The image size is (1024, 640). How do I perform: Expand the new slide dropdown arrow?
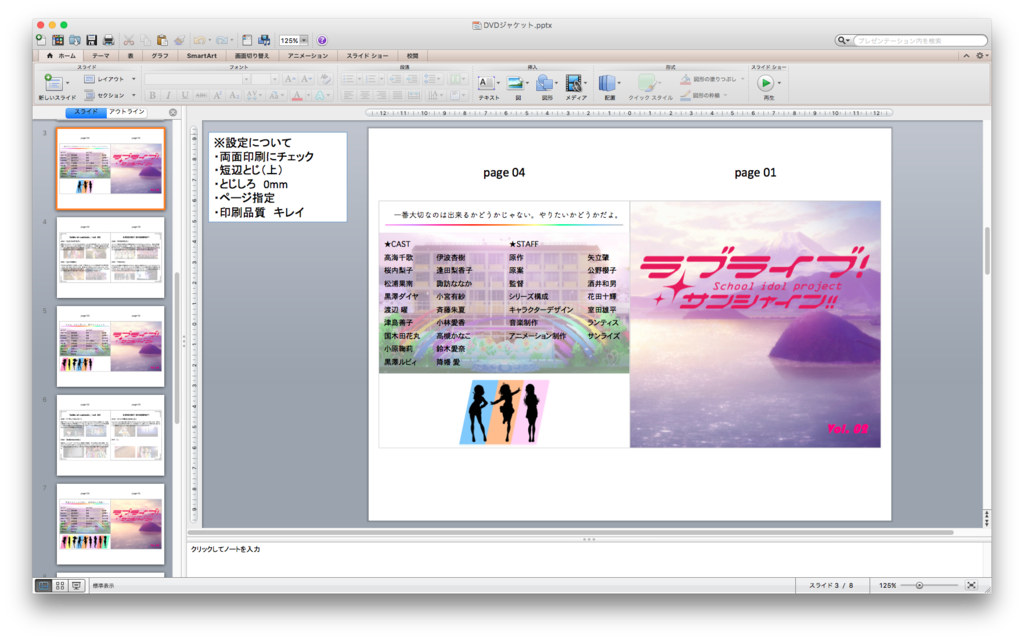68,83
